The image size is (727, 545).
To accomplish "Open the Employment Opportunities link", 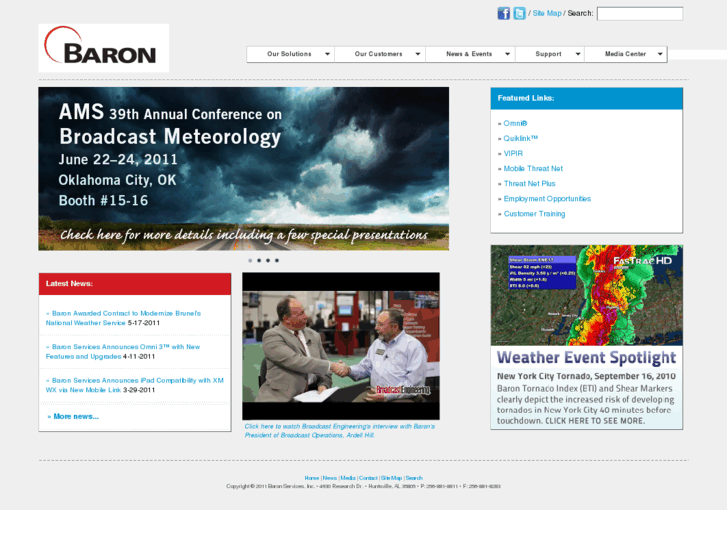I will [547, 199].
